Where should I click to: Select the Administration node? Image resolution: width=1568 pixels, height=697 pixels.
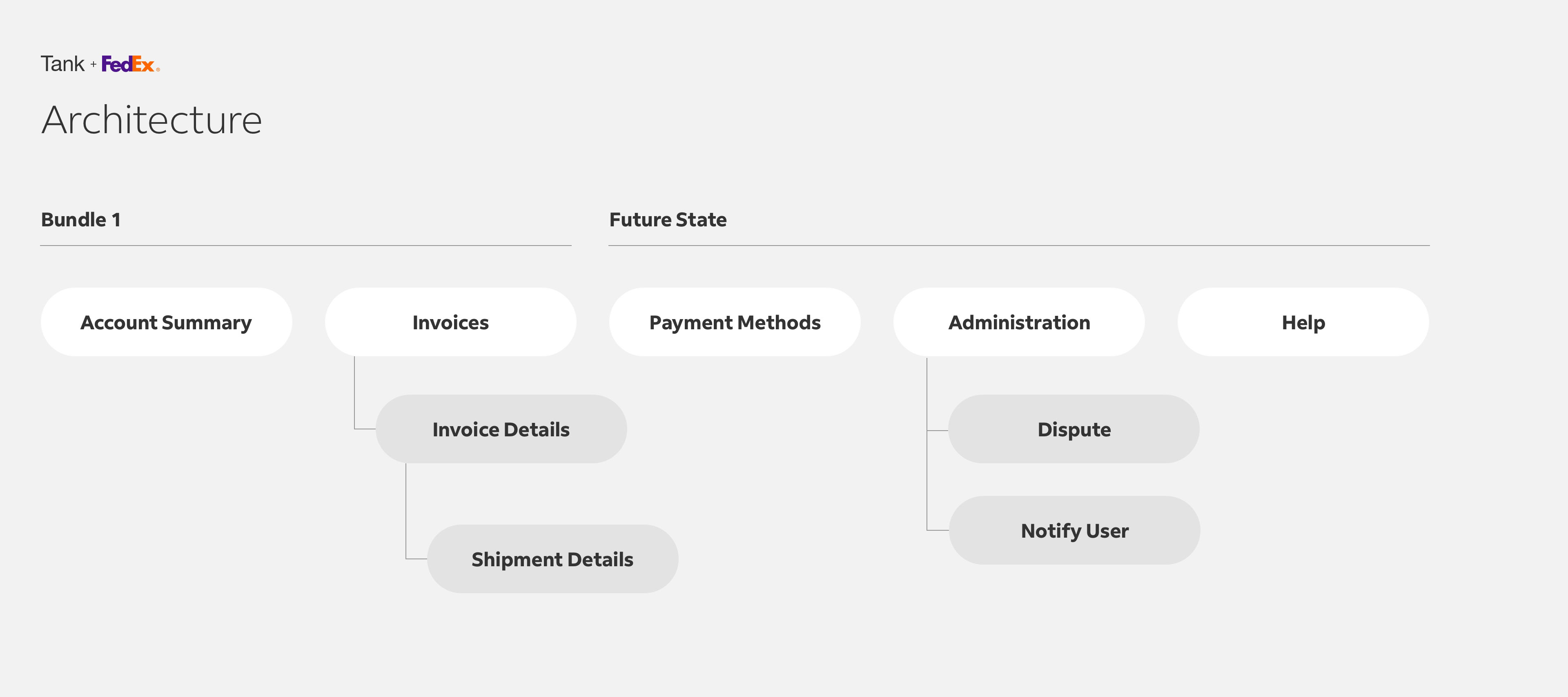tap(1019, 322)
